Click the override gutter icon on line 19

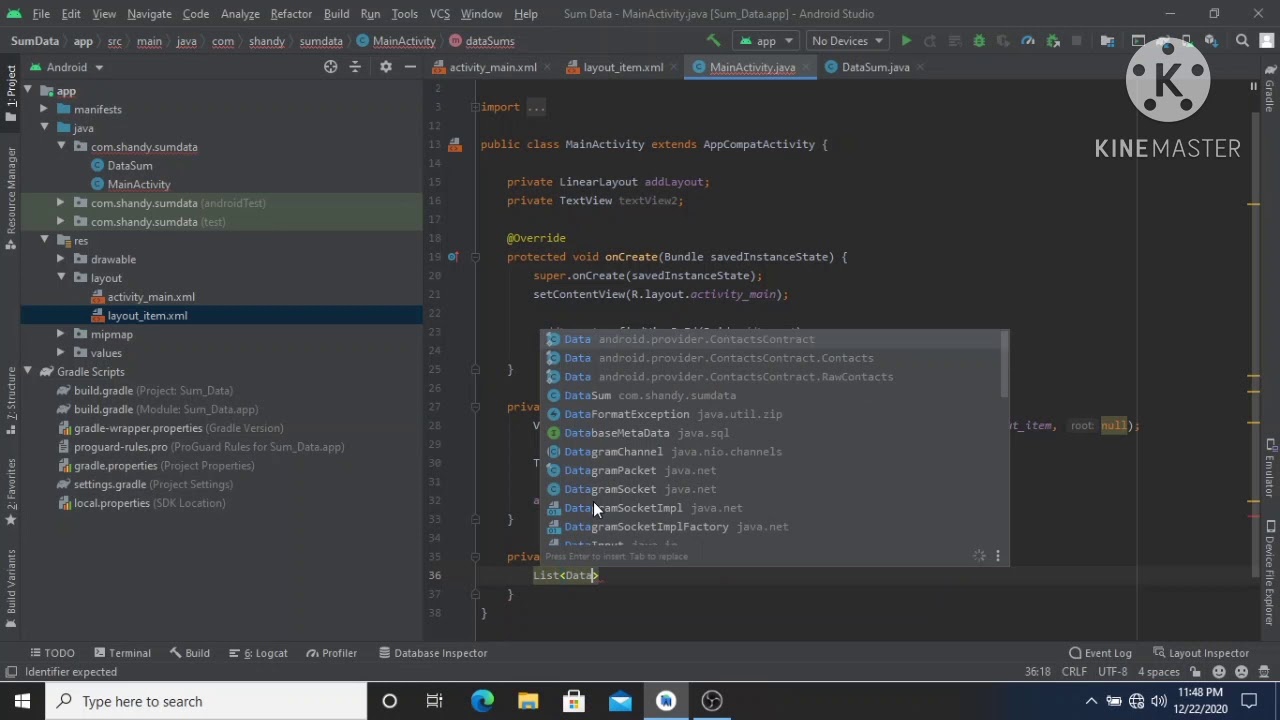coord(453,257)
